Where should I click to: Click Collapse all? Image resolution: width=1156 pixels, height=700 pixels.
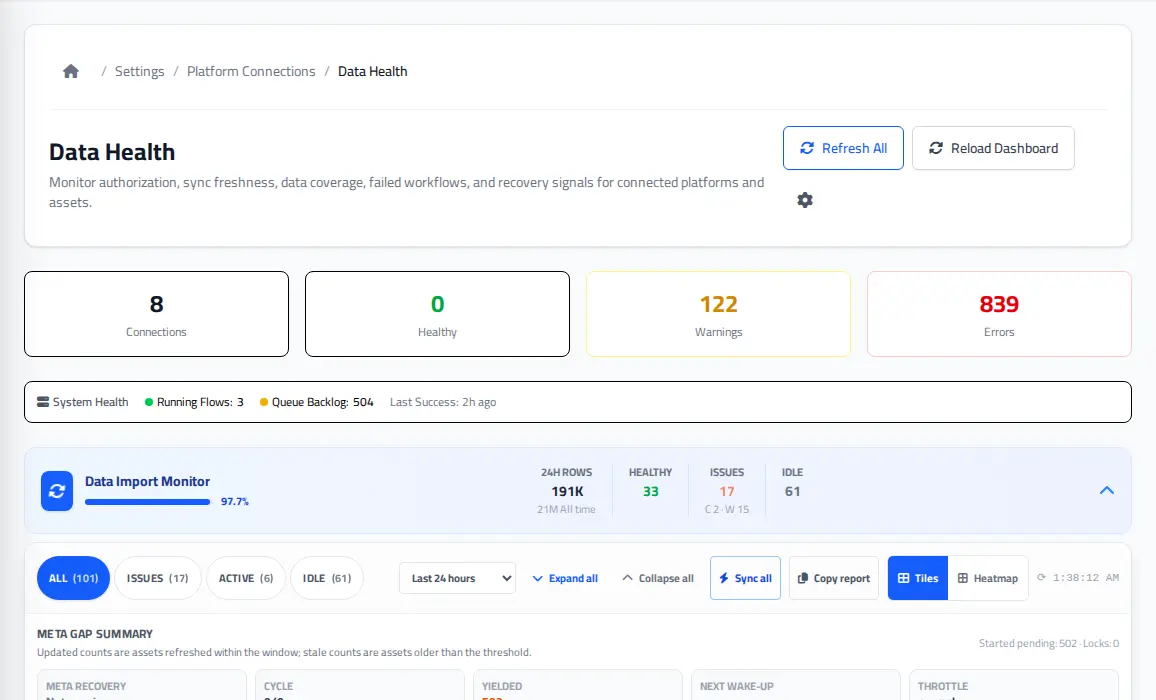(x=658, y=578)
